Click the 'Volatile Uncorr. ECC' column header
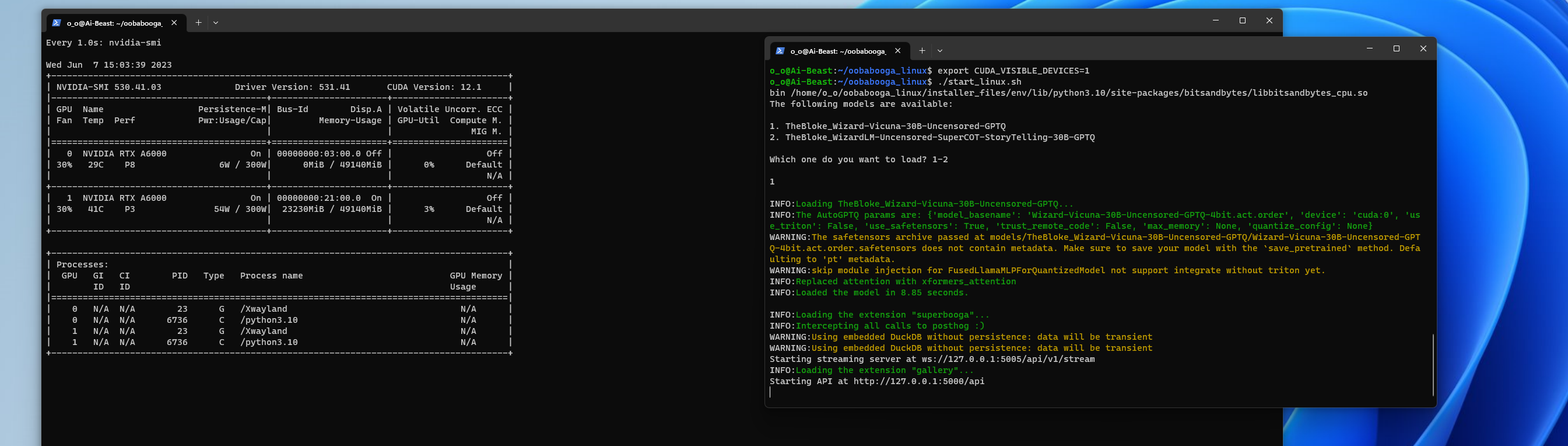This screenshot has width=1568, height=446. click(x=450, y=109)
